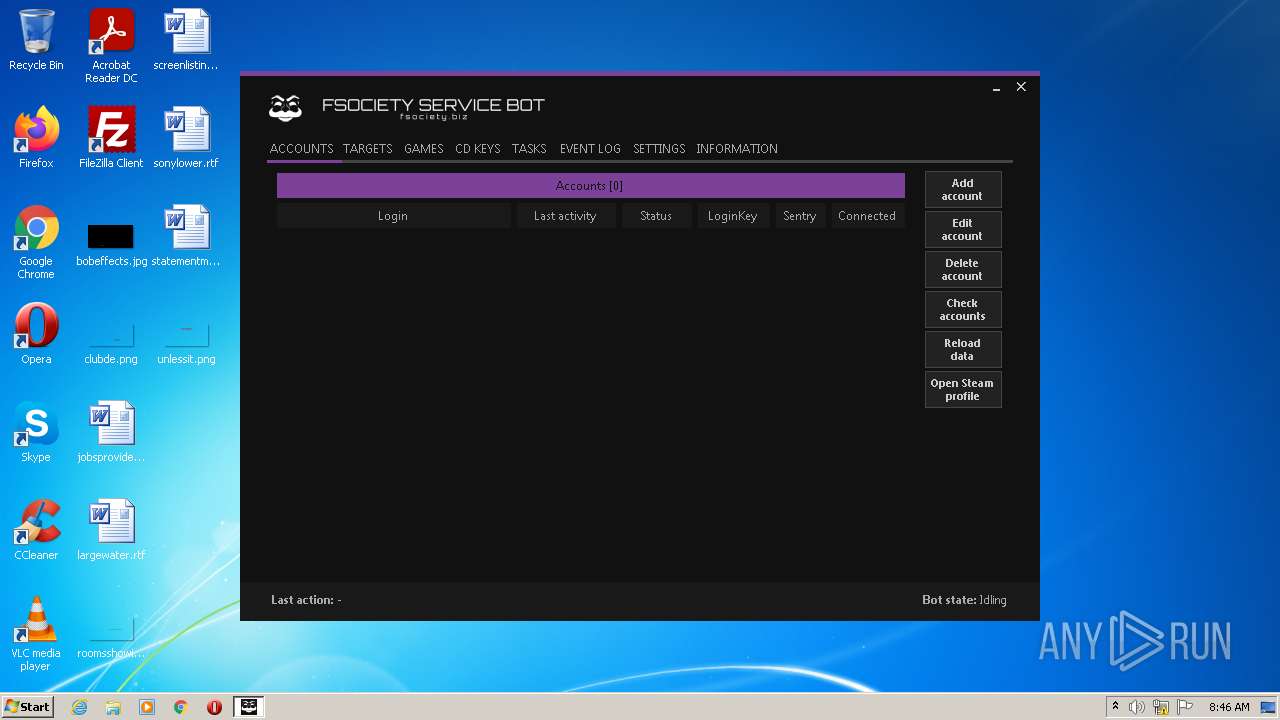
Task: Open the CD KEYS tab
Action: click(477, 149)
